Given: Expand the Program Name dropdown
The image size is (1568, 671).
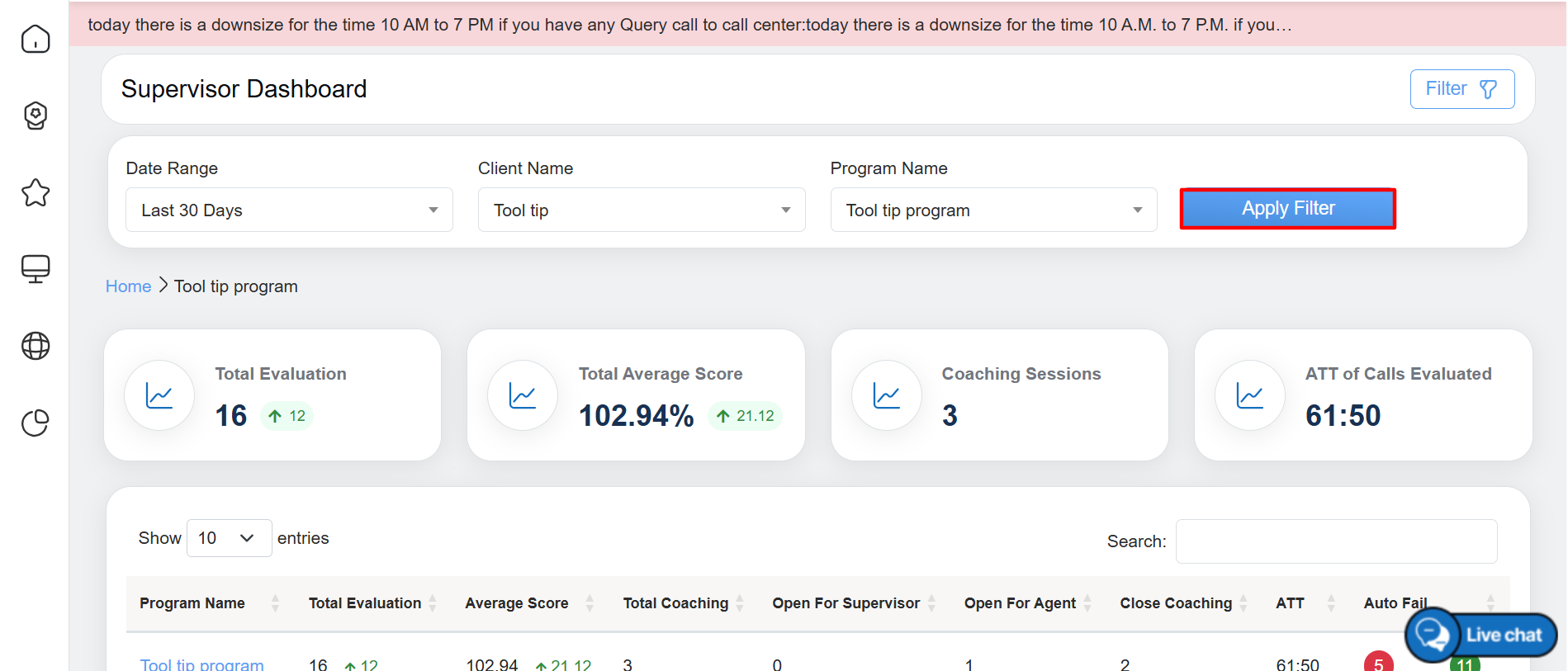Looking at the screenshot, I should tap(993, 210).
